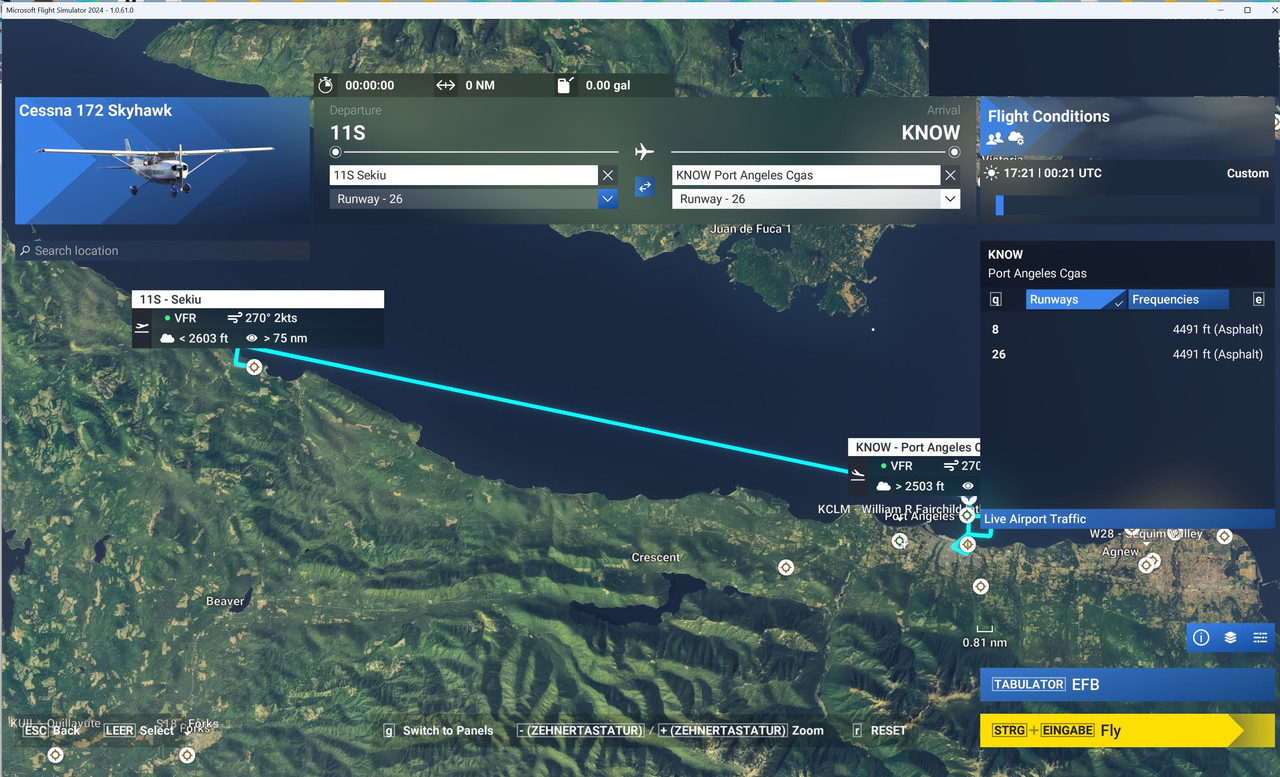Screen dimensions: 1280x777
Task: Click the 11S departure code heading
Action: point(348,133)
